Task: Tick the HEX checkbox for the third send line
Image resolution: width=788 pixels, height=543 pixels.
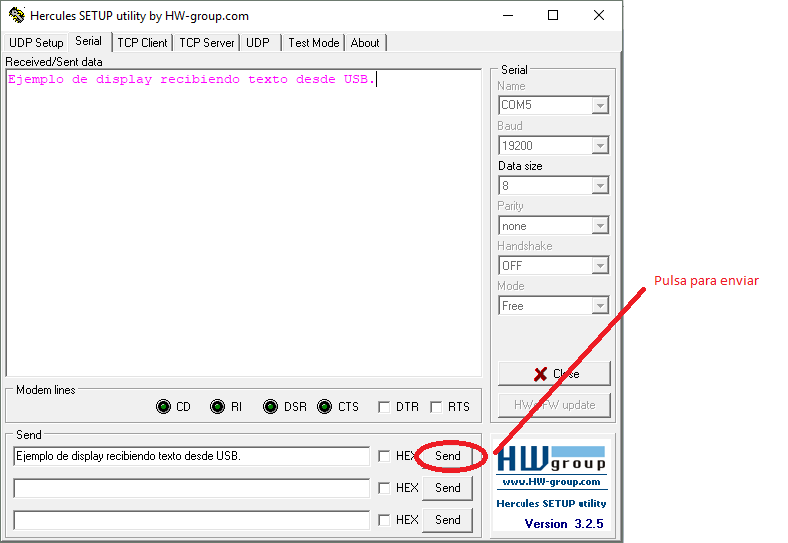Action: tap(384, 520)
